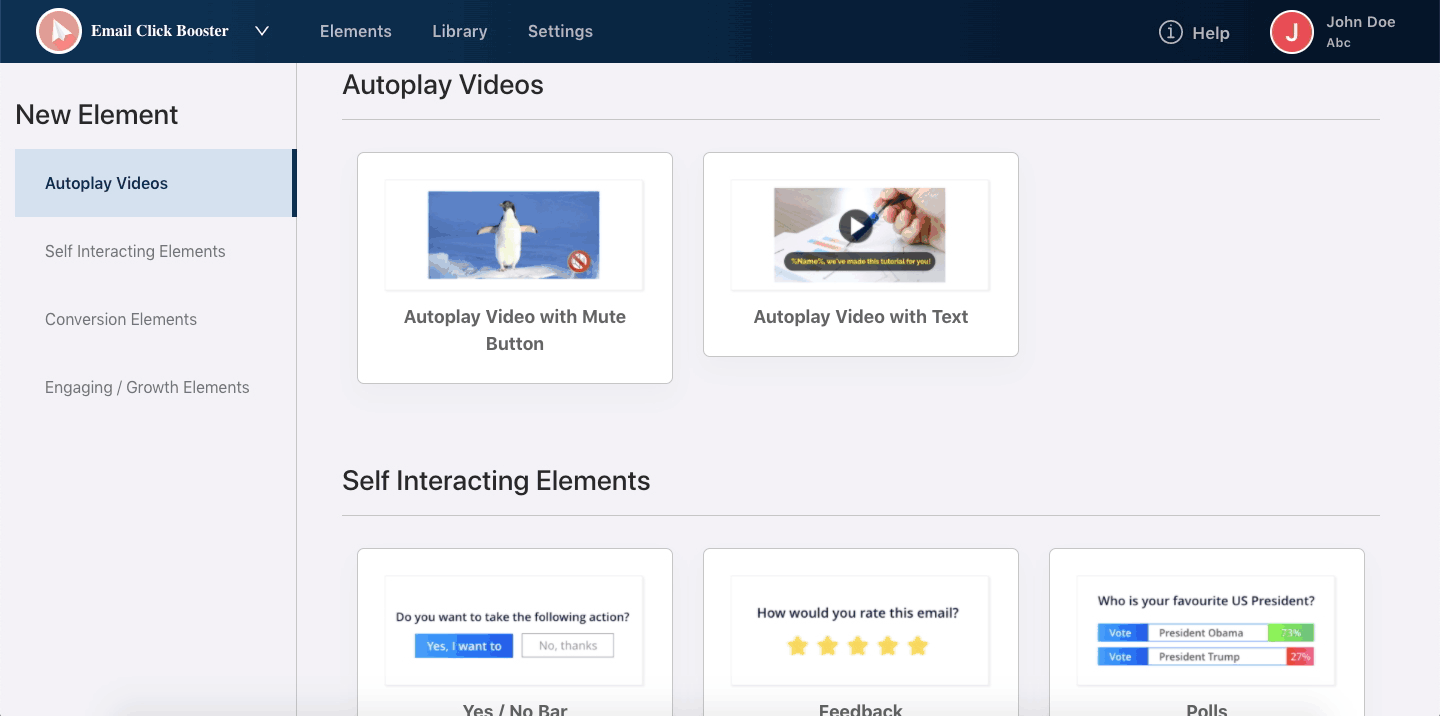Open the John Doe account name
Viewport: 1440px width, 716px height.
pyautogui.click(x=1360, y=22)
